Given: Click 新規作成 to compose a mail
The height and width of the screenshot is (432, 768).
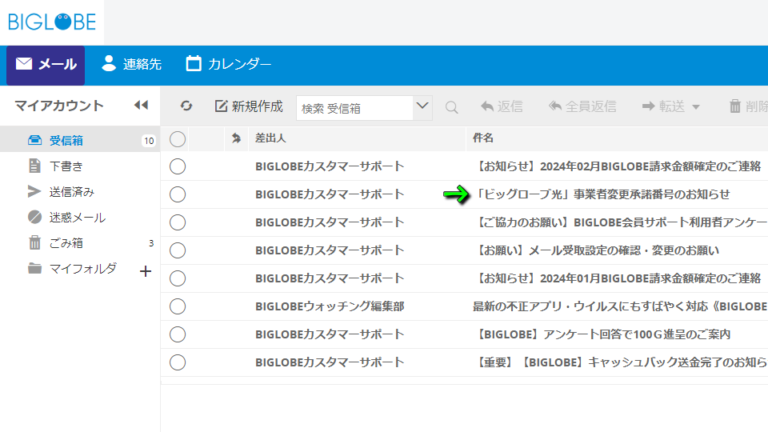Looking at the screenshot, I should click(x=249, y=106).
